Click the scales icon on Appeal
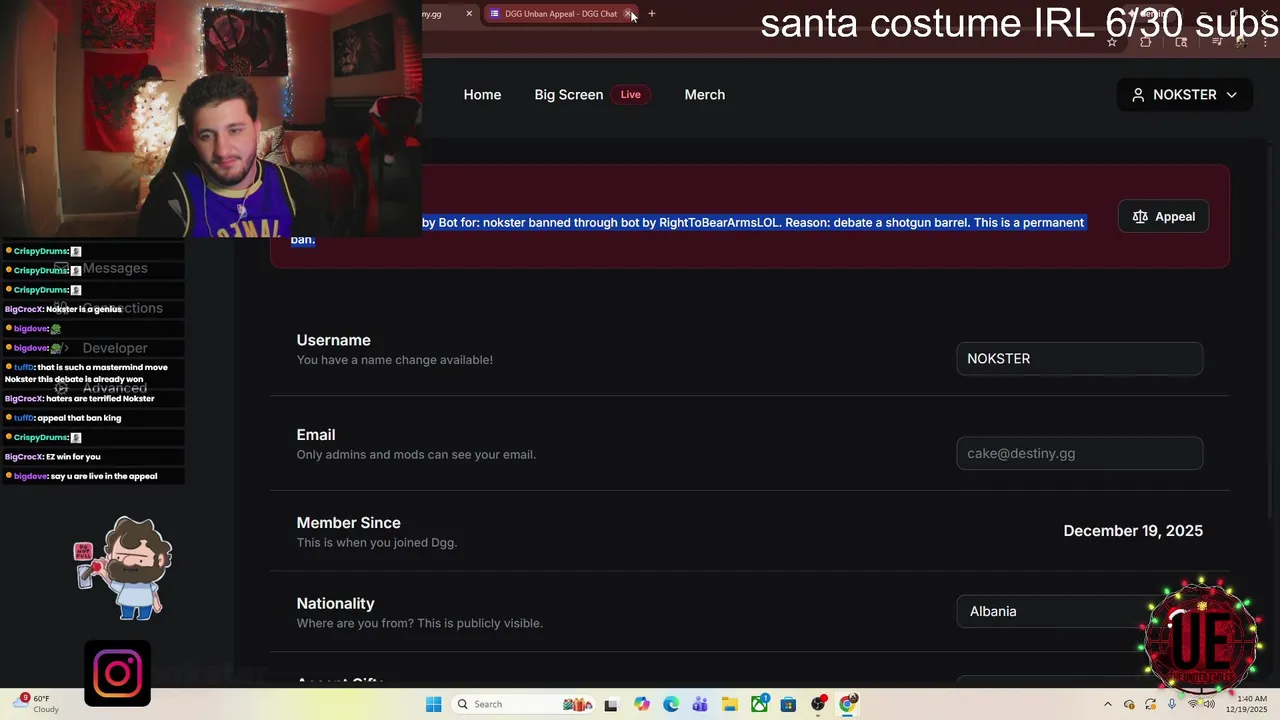Image resolution: width=1280 pixels, height=720 pixels. click(1140, 217)
